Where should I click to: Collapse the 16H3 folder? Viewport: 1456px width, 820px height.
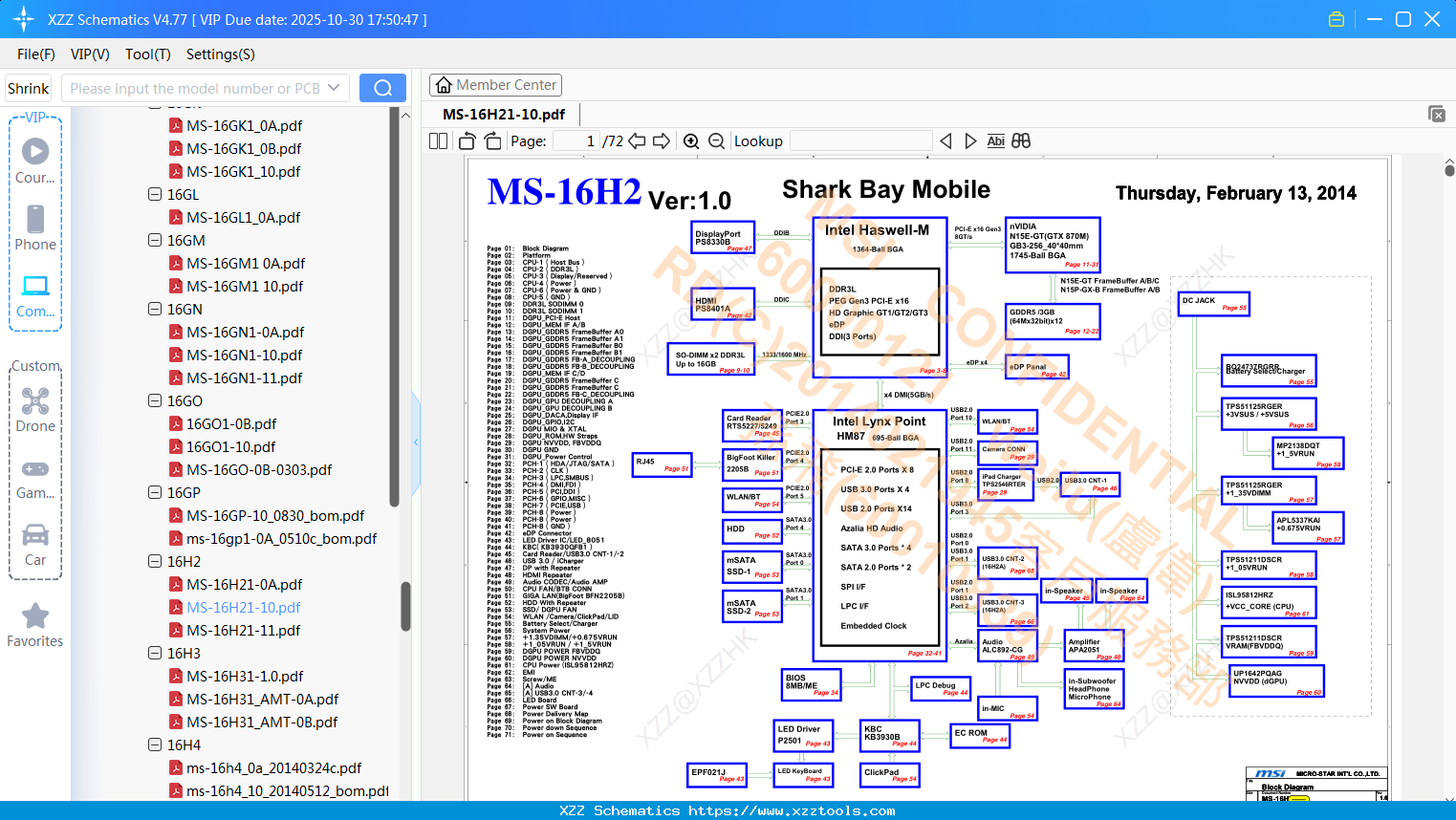tap(155, 653)
